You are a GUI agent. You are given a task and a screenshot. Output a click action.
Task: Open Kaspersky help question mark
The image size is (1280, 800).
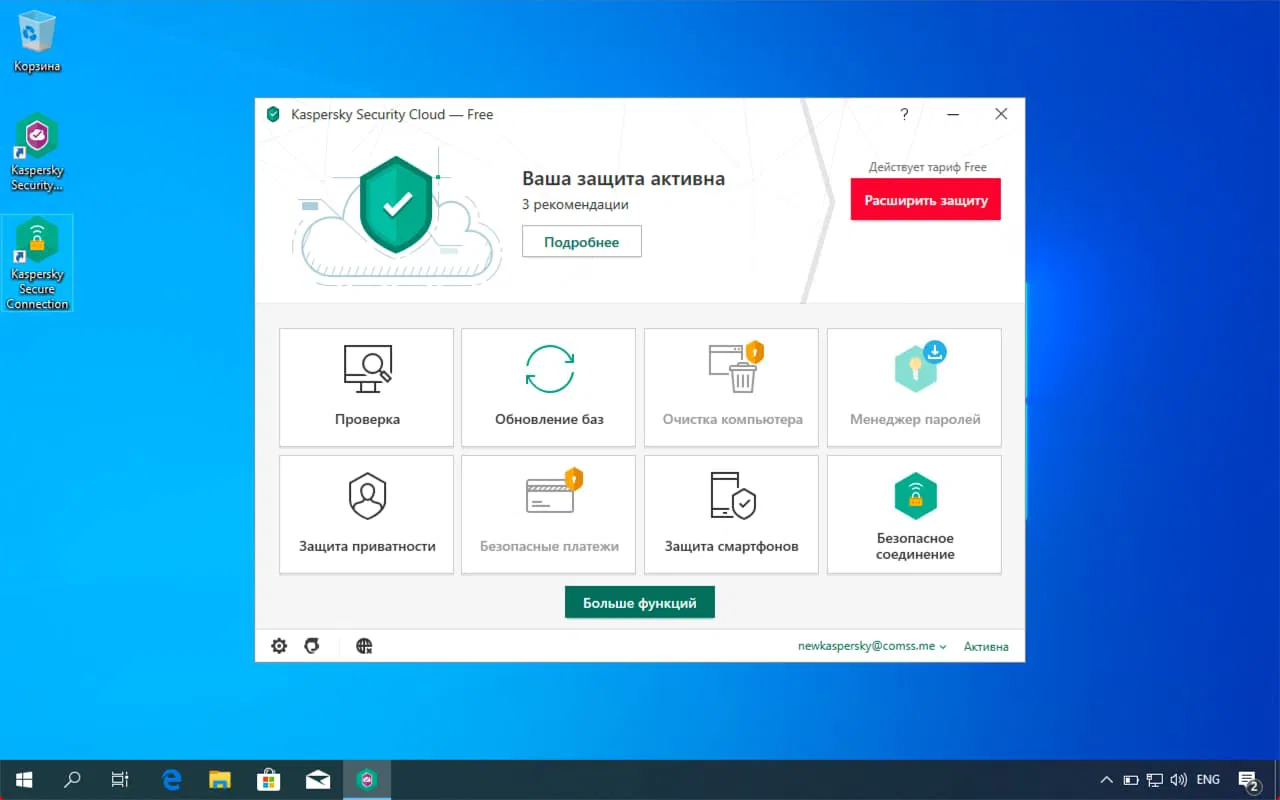tap(903, 114)
